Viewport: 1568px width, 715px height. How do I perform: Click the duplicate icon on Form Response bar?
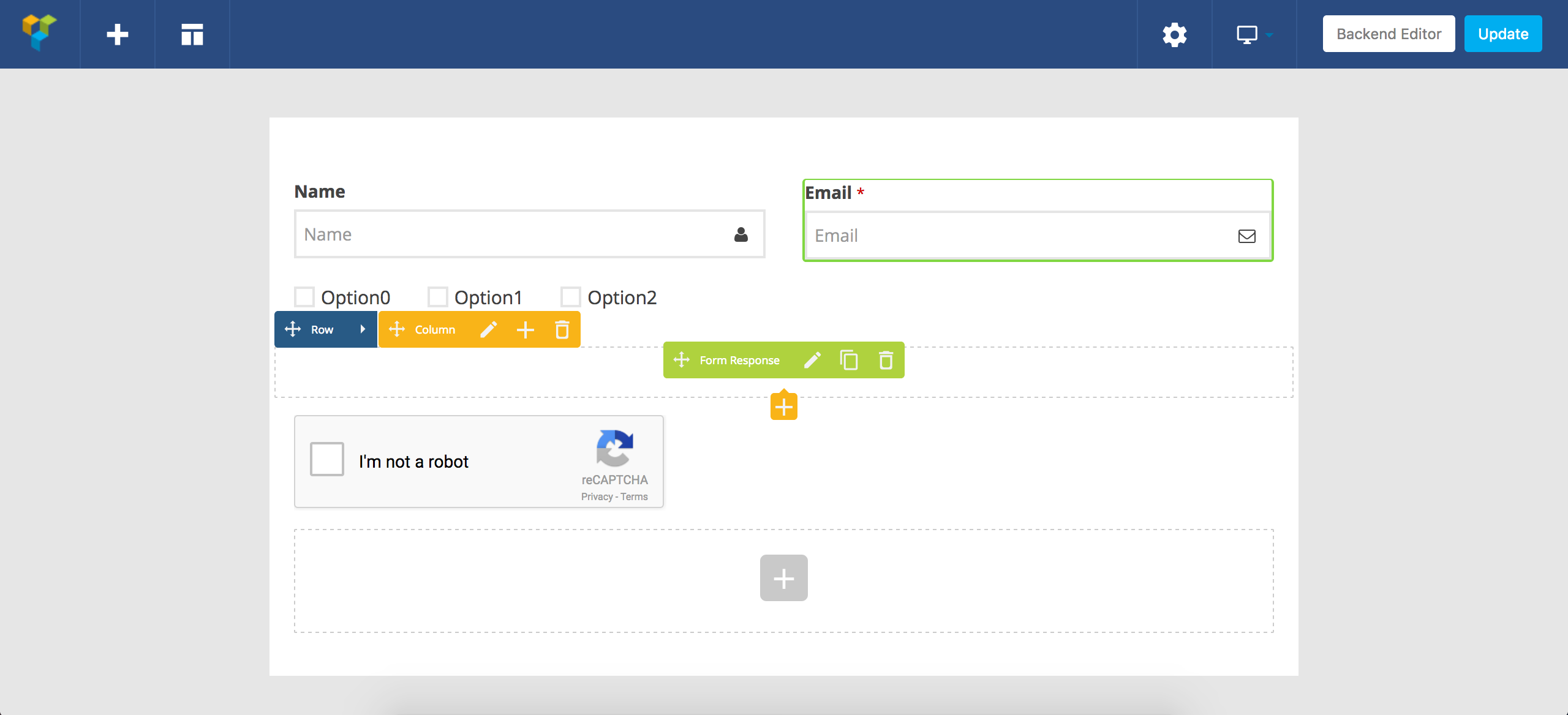849,360
